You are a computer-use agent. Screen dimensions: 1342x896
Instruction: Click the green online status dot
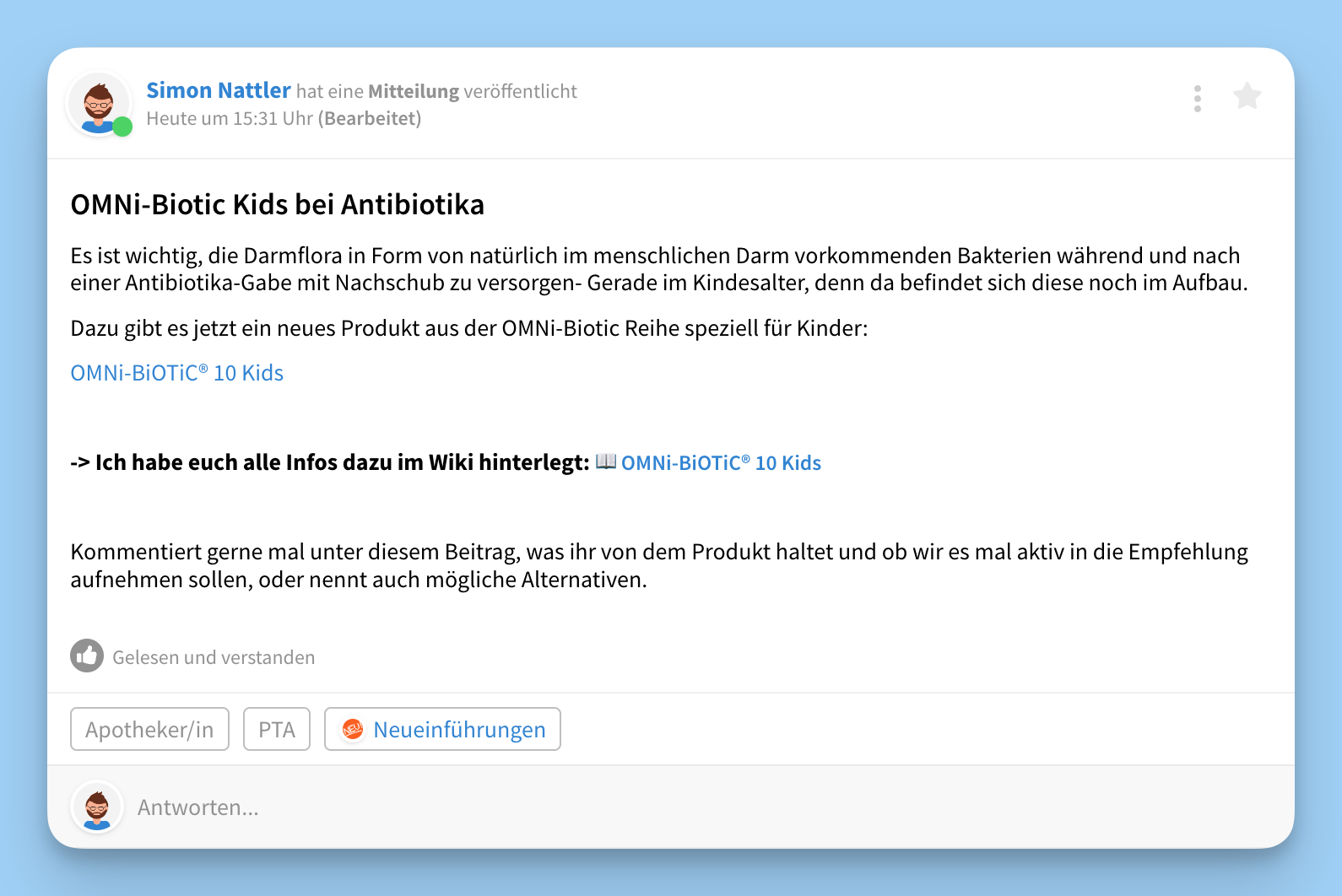(122, 127)
